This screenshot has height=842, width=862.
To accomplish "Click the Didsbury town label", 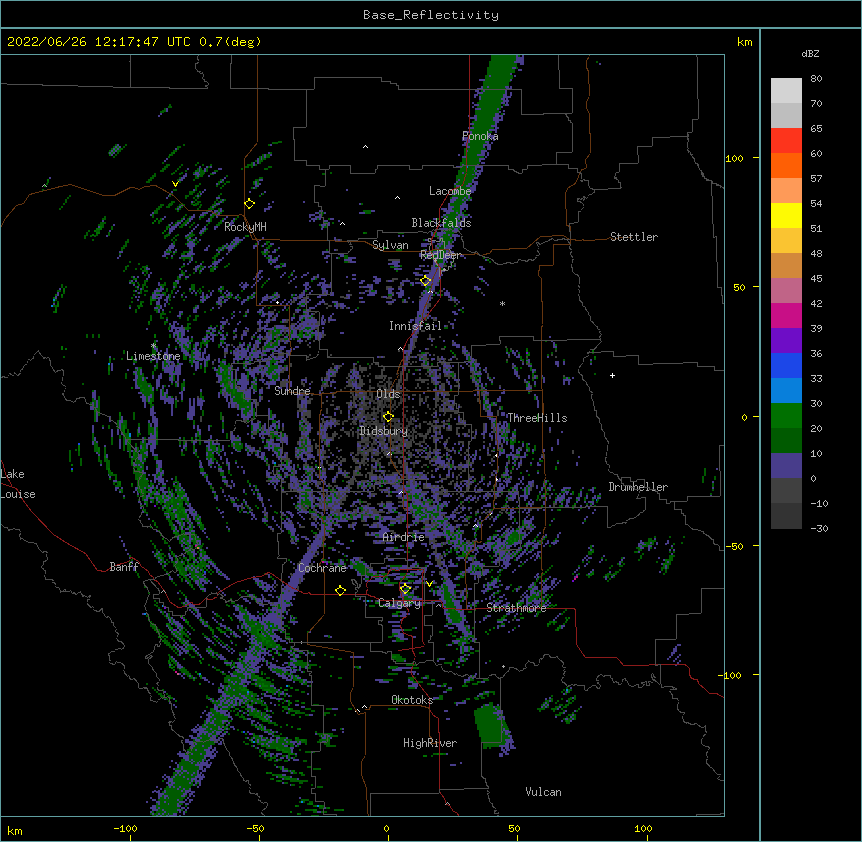I will (x=383, y=431).
